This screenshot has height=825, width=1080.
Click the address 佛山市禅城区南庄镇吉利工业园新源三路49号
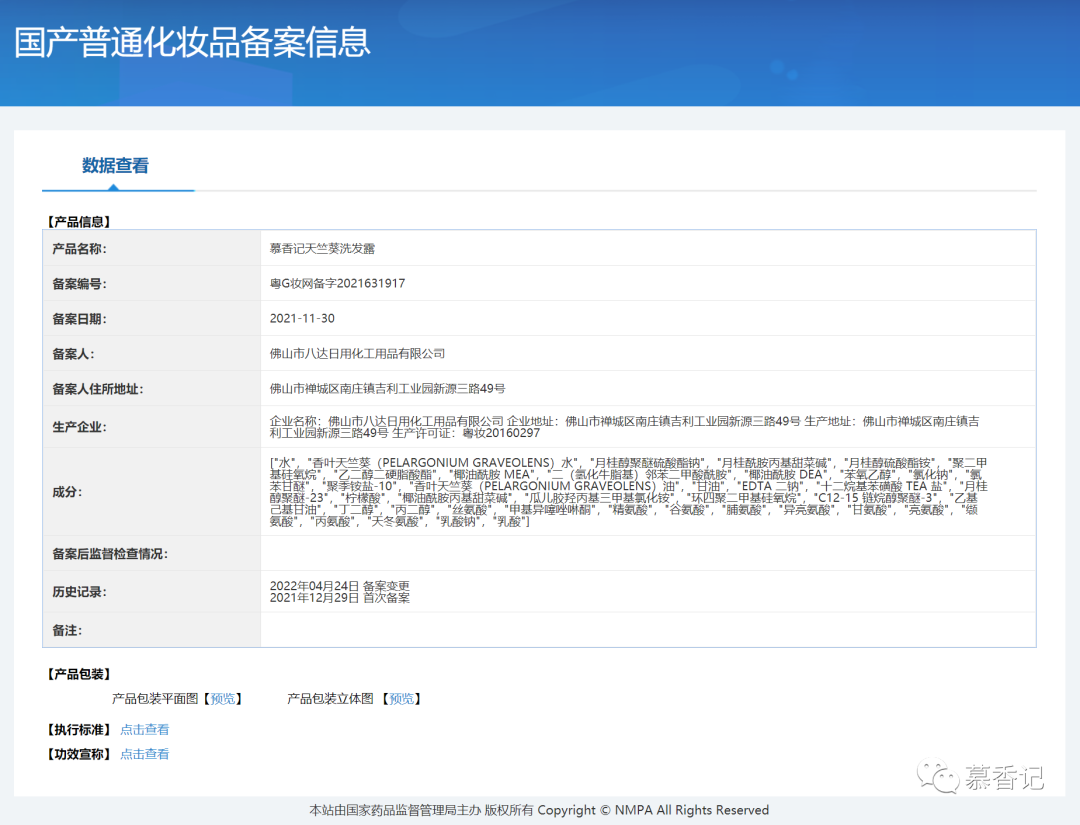pyautogui.click(x=387, y=389)
